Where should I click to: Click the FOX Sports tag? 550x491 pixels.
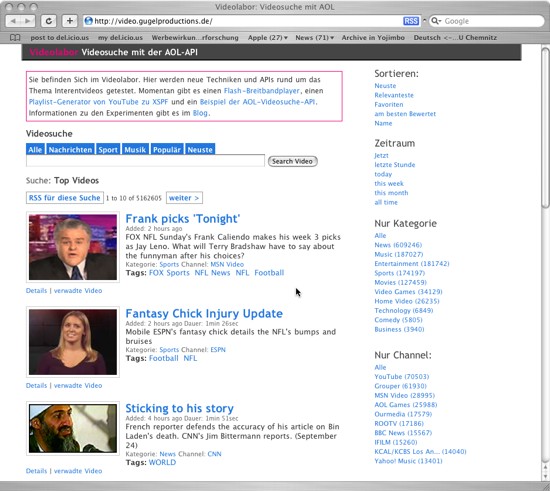[x=169, y=273]
